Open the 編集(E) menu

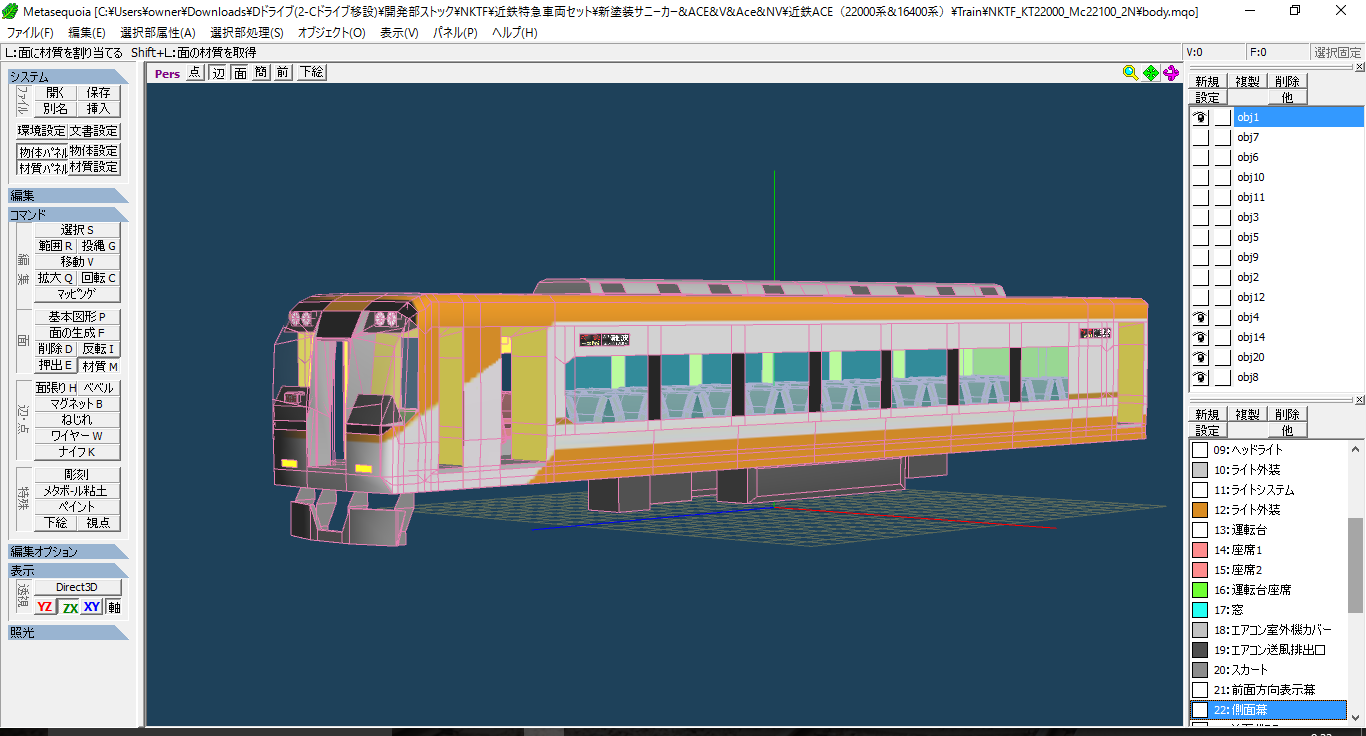coord(86,32)
